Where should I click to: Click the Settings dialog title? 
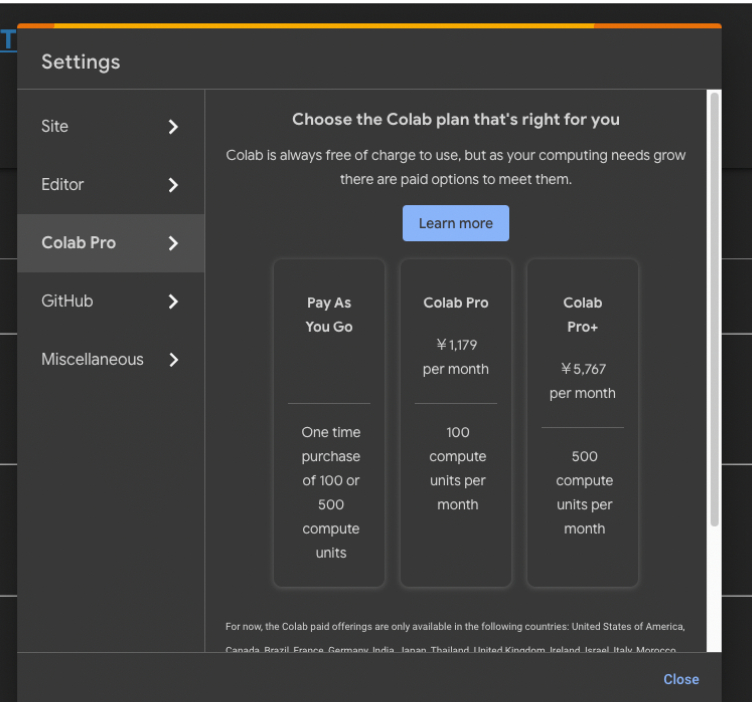coord(81,62)
